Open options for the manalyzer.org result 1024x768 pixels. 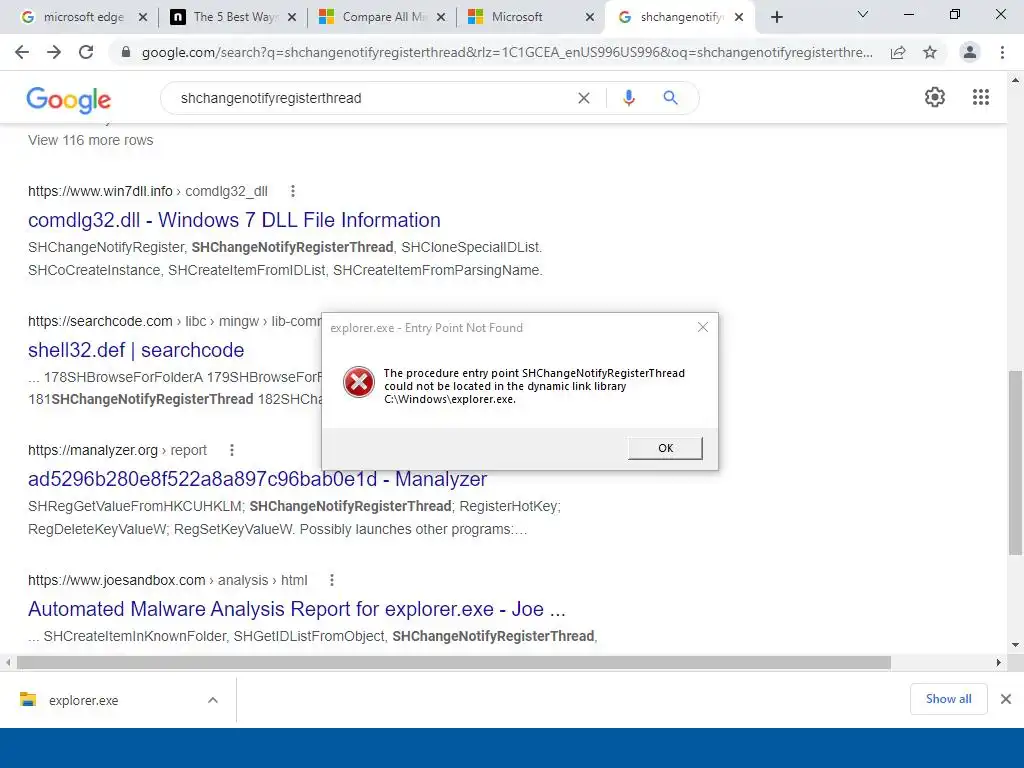232,450
